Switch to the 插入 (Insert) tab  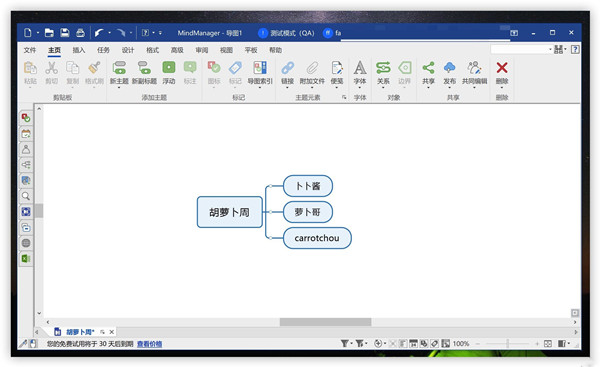[78, 50]
